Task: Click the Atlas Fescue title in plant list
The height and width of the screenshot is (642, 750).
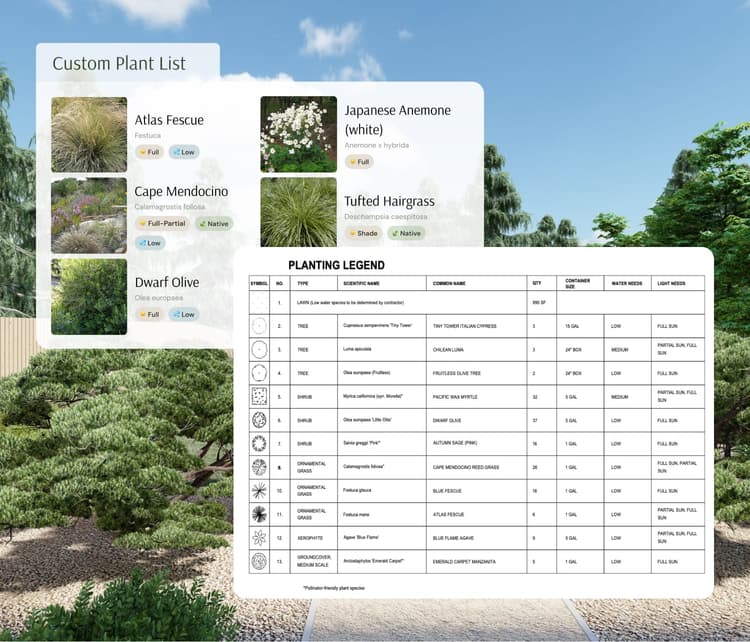Action: click(169, 120)
